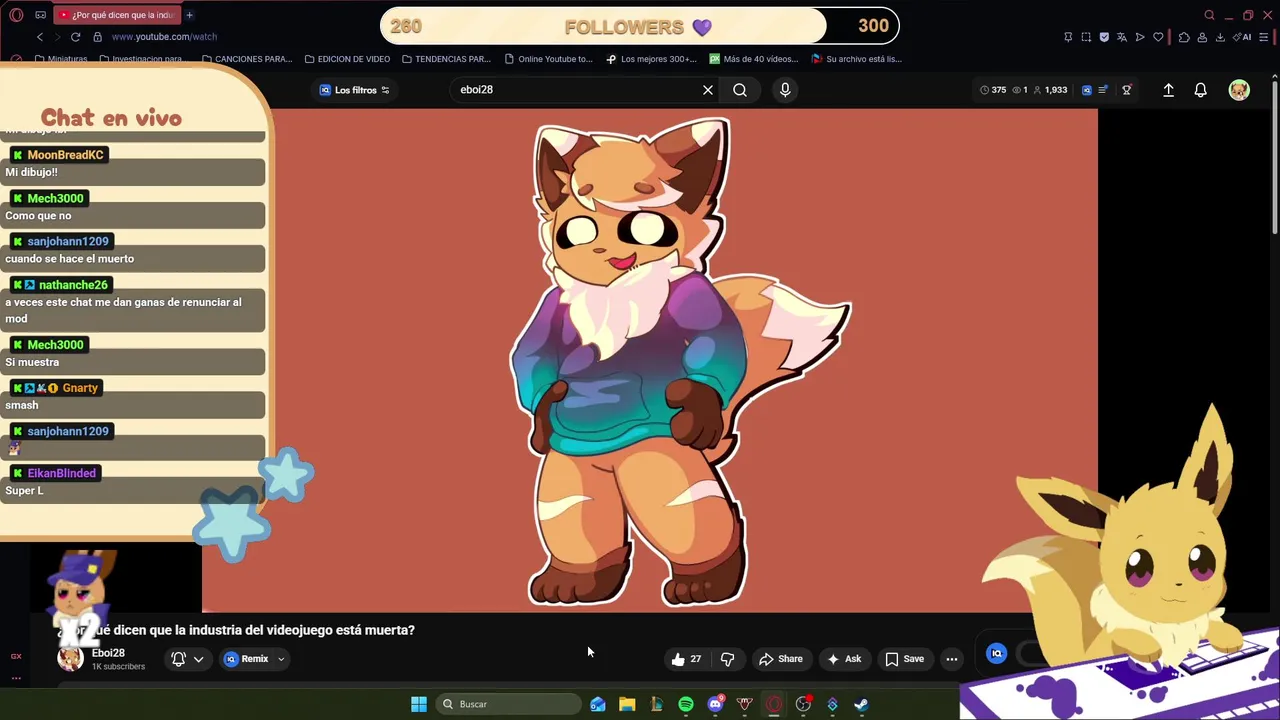Open the send/flow arrow icon
1280x720 pixels.
(x=1140, y=37)
